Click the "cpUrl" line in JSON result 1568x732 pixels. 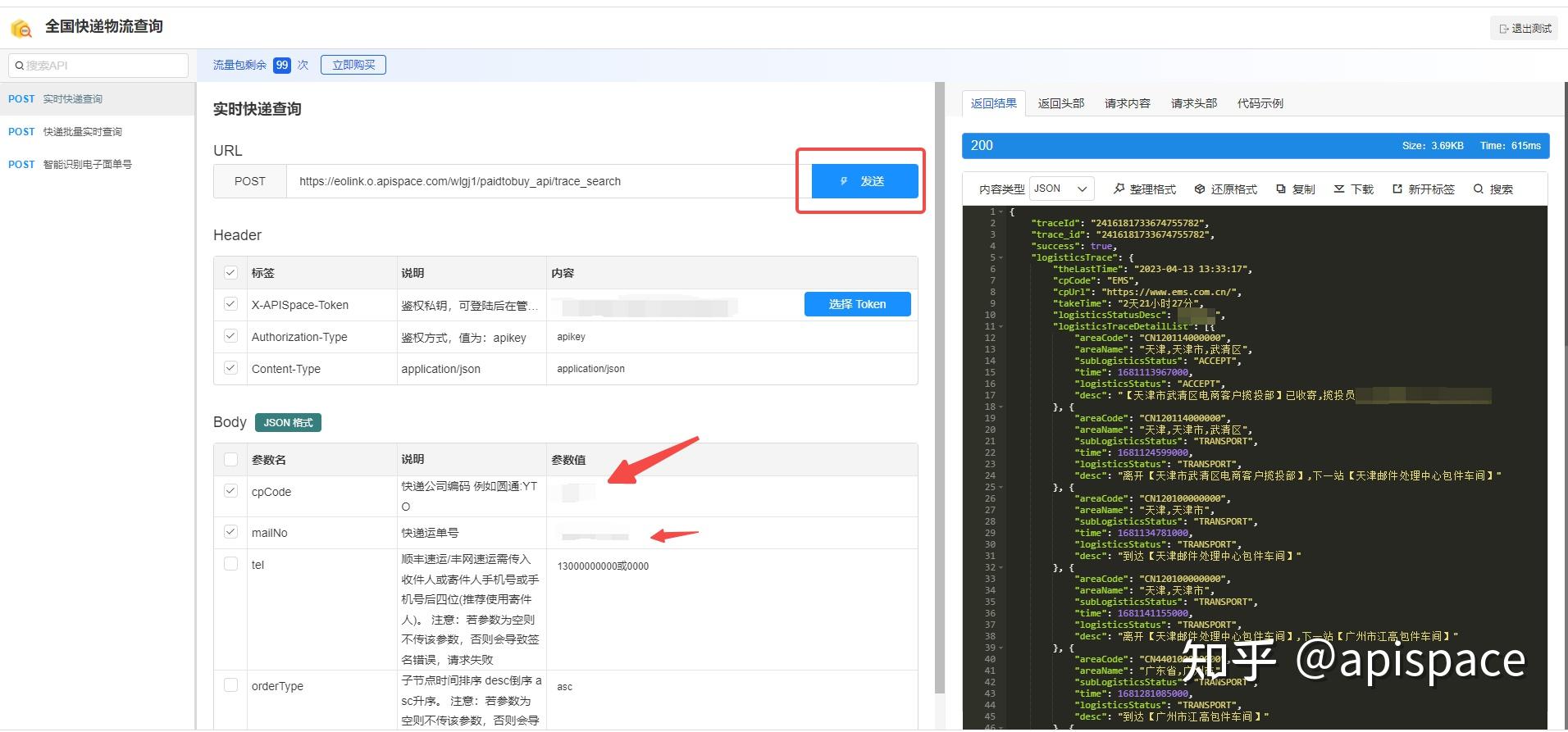1147,292
